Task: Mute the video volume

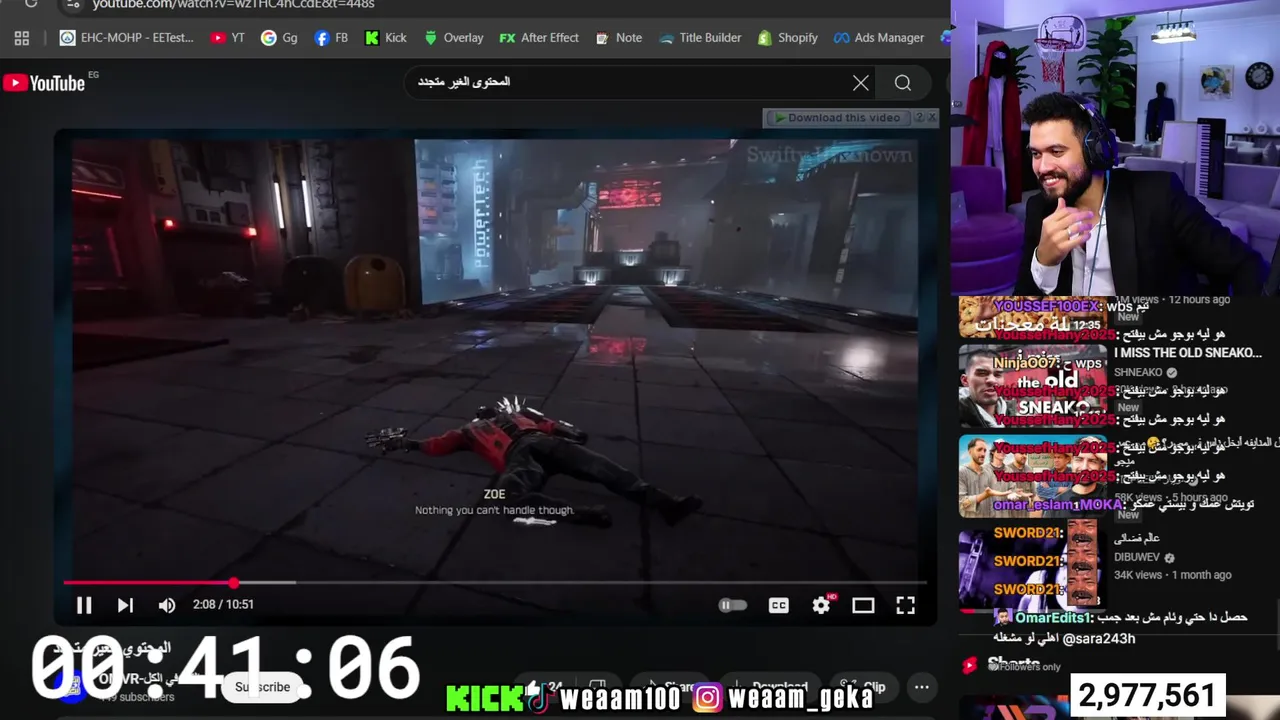Action: (x=167, y=605)
